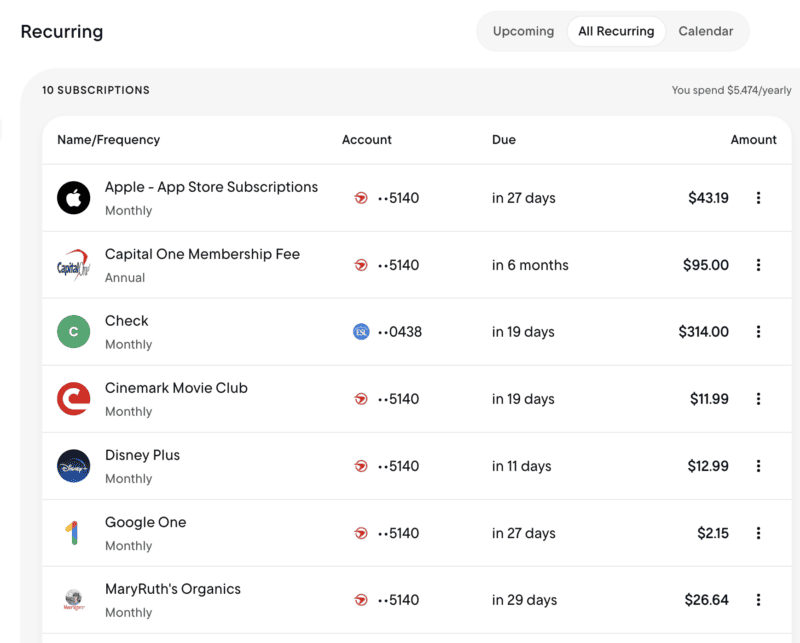Click the blue ESL bank icon in Check row

[361, 332]
